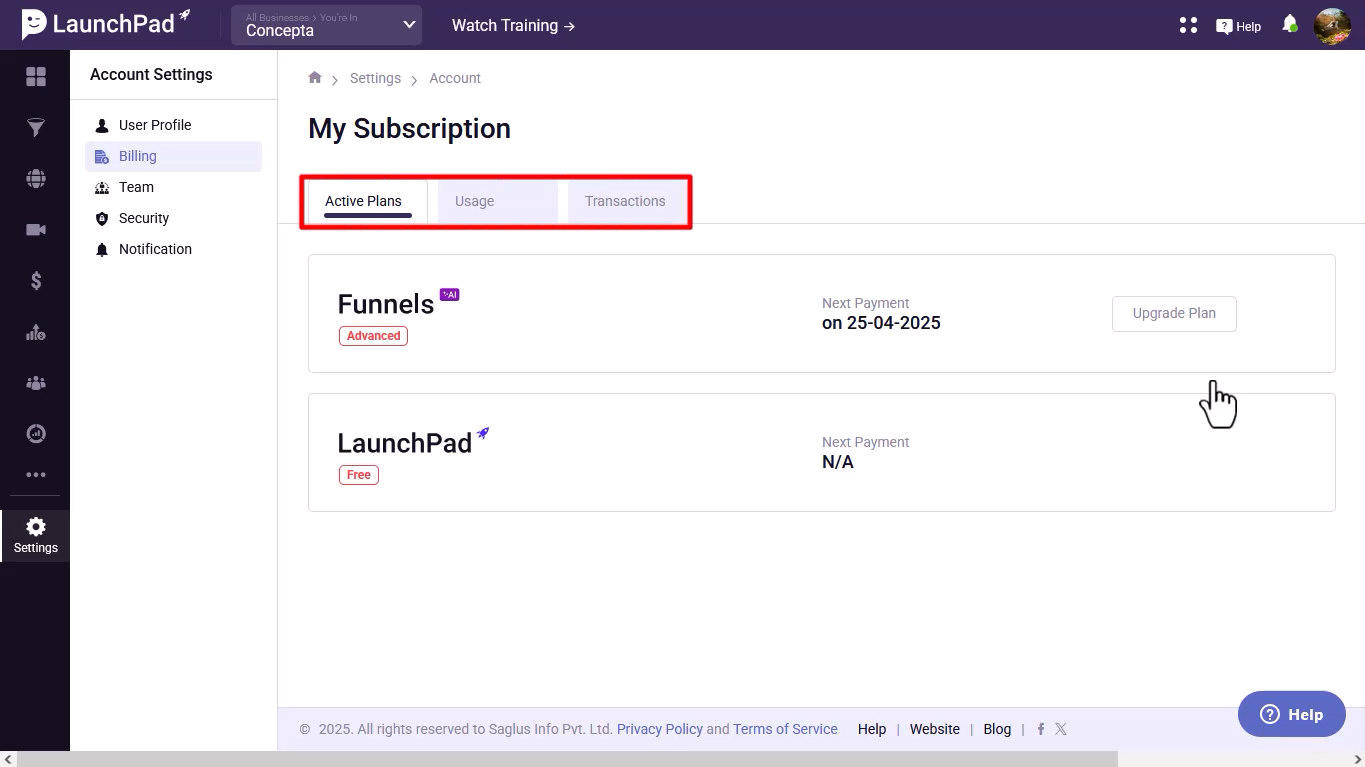The width and height of the screenshot is (1365, 767).
Task: Open Security in Account Settings
Action: click(143, 218)
